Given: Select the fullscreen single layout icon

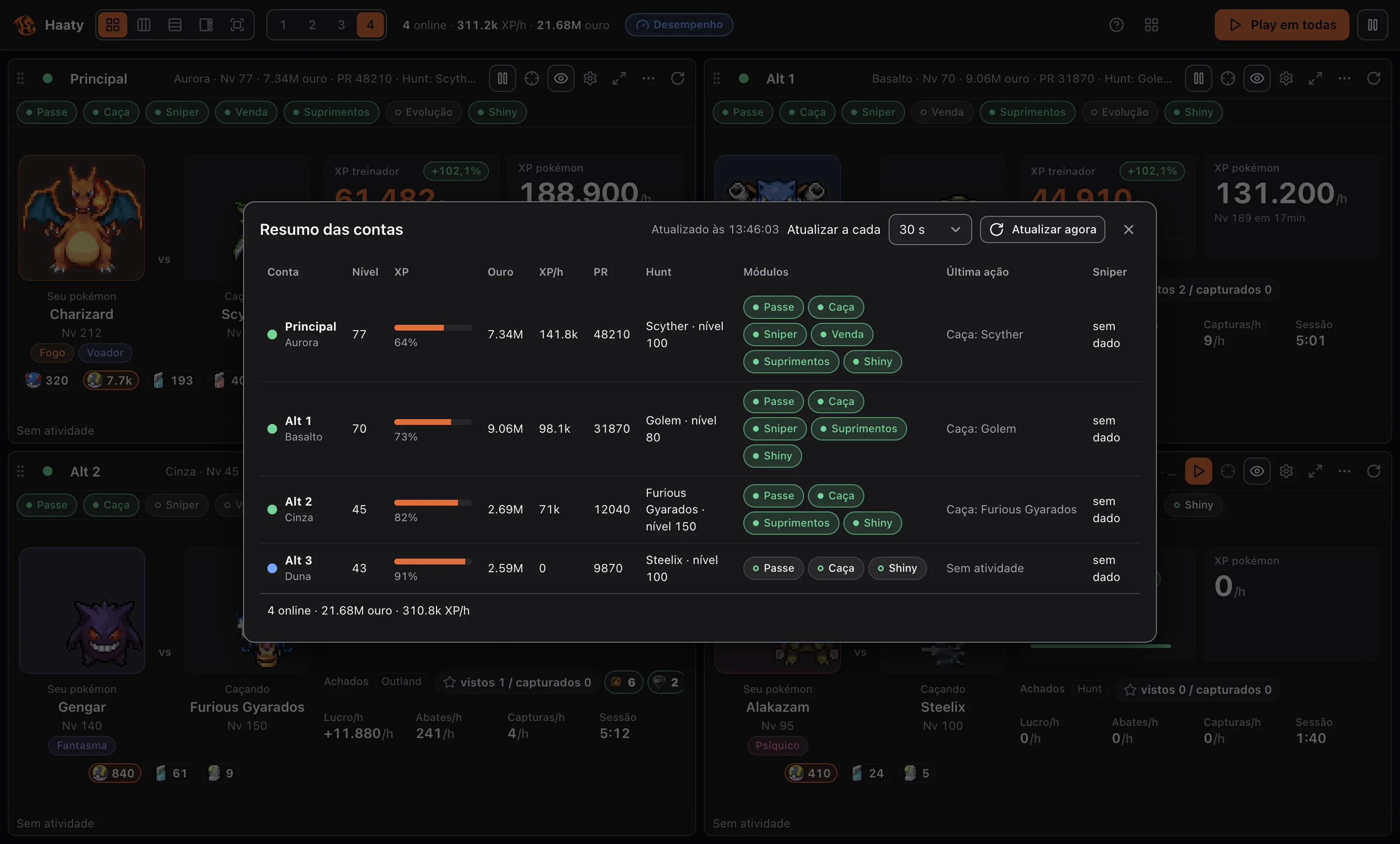Looking at the screenshot, I should click(237, 24).
